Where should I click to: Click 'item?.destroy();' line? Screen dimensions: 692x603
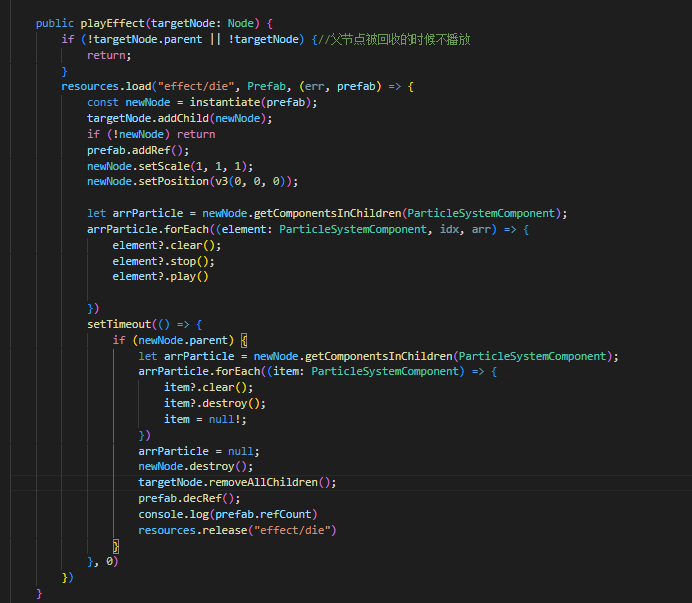click(x=215, y=403)
